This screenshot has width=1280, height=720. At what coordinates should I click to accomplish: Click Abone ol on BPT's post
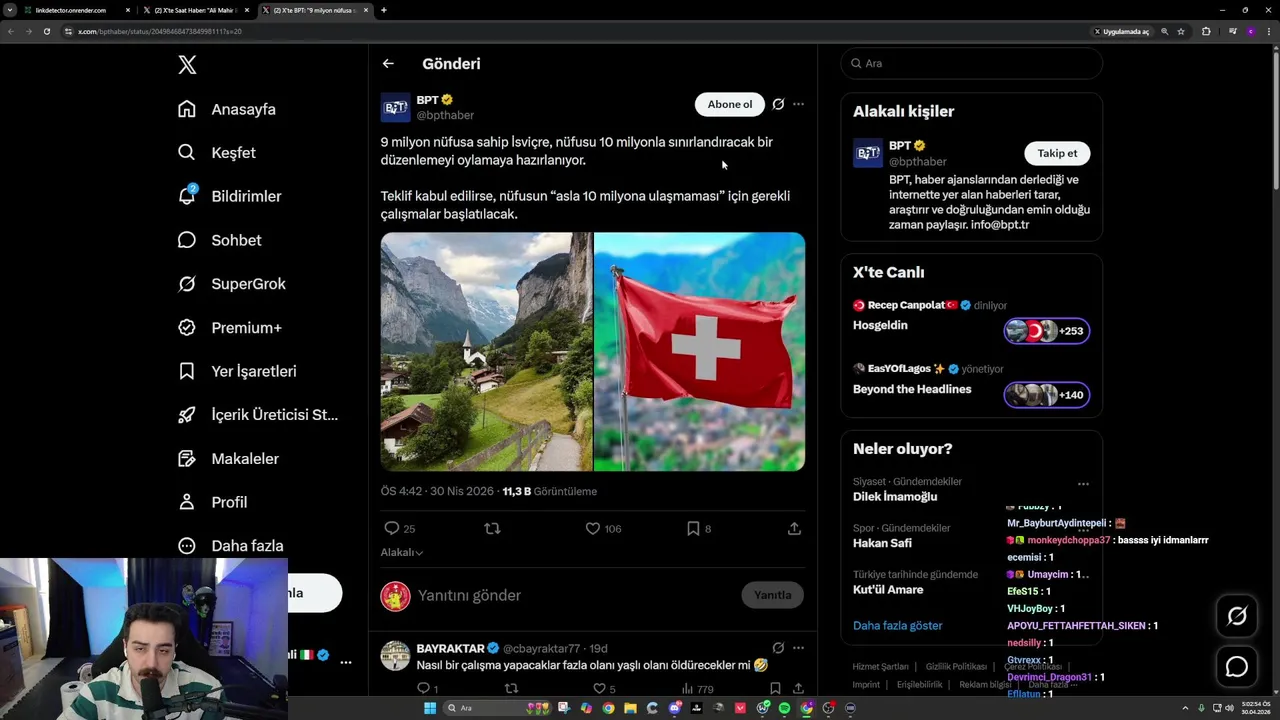[730, 104]
